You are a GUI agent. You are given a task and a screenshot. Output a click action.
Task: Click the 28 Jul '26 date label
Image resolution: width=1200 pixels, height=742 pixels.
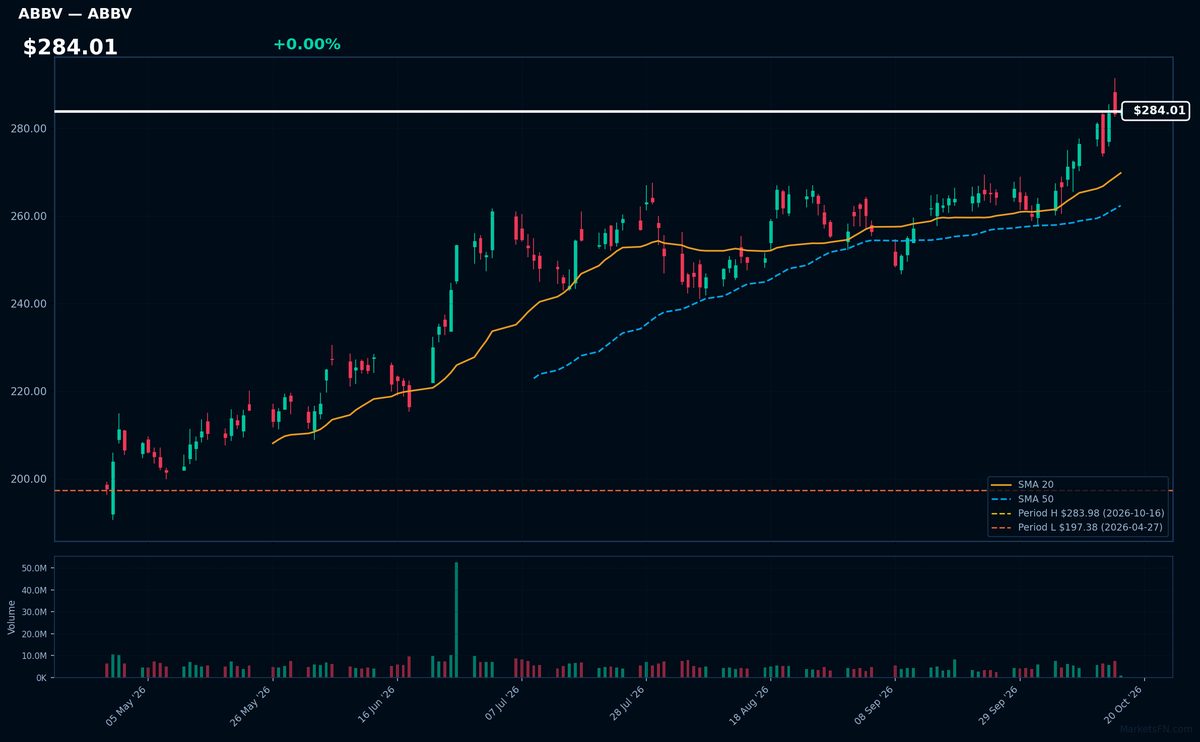[624, 705]
